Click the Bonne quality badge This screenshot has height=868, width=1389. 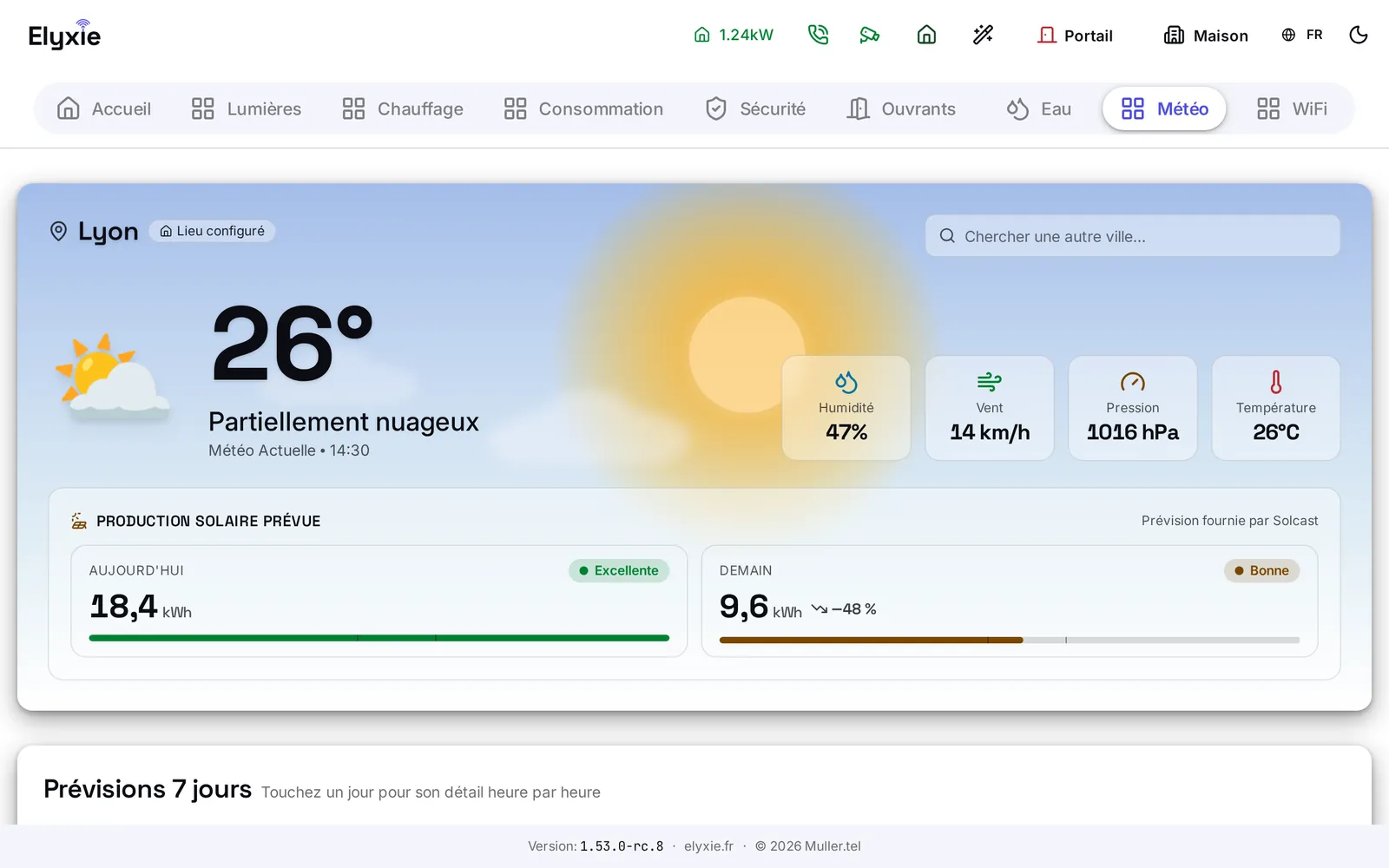point(1261,570)
